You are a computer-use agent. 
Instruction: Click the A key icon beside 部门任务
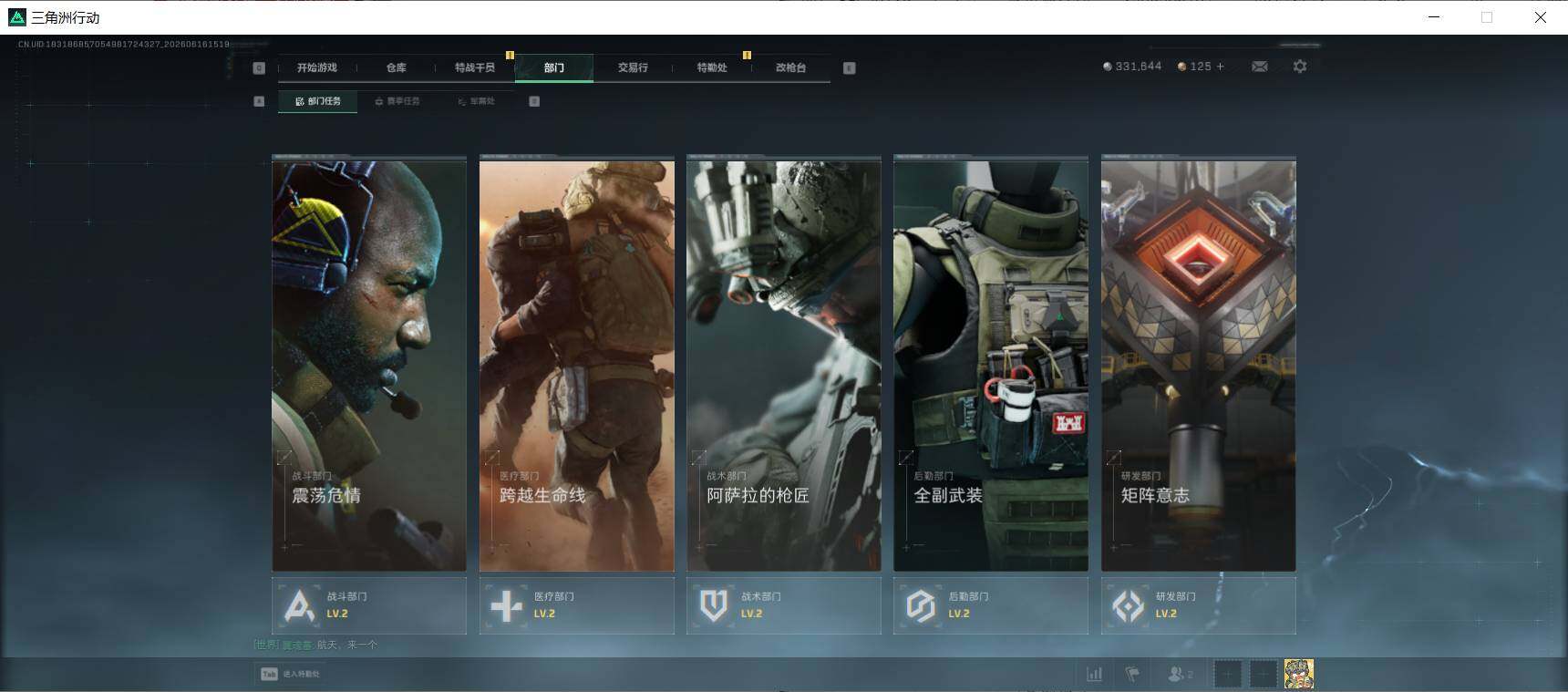(x=259, y=101)
